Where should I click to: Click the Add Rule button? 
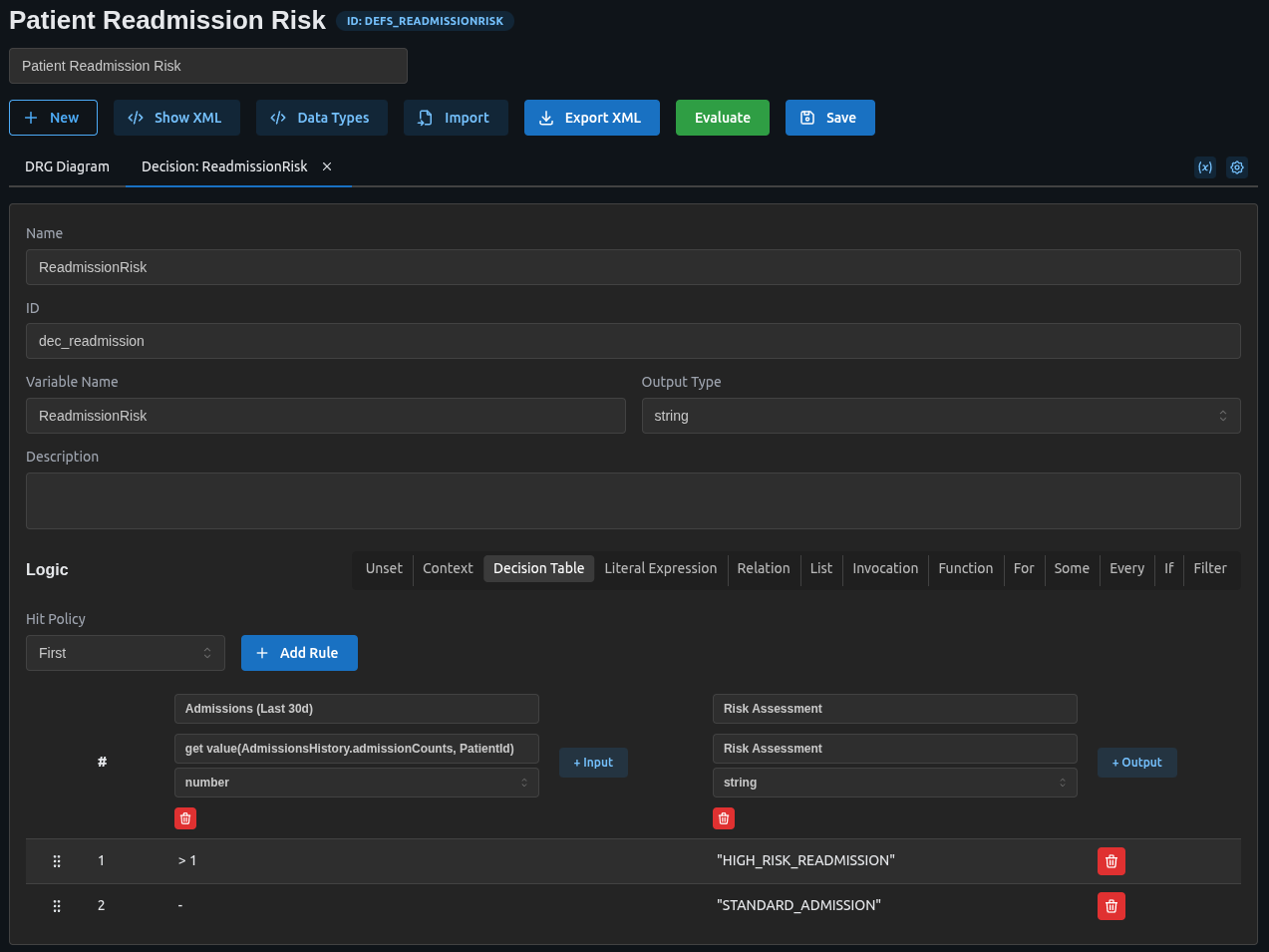click(299, 653)
